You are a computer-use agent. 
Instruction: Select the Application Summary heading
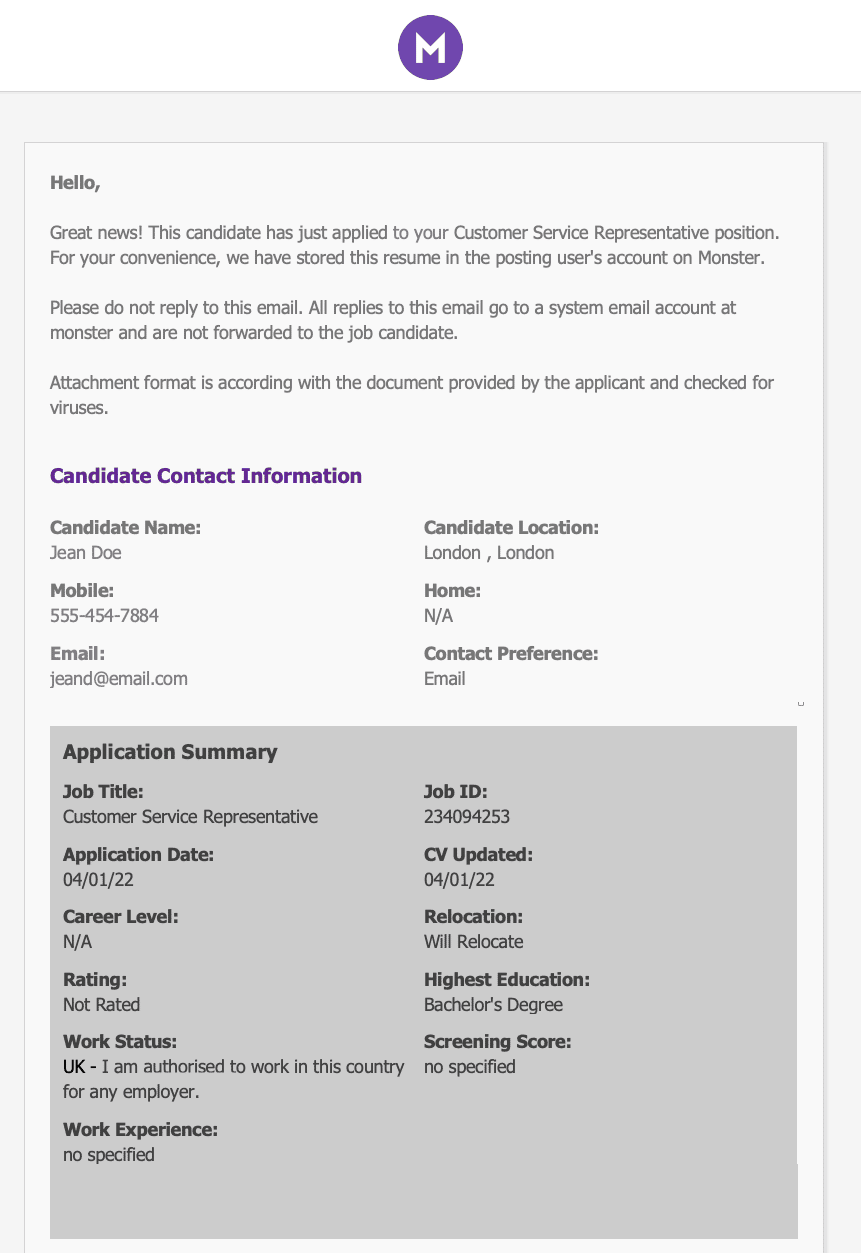170,752
